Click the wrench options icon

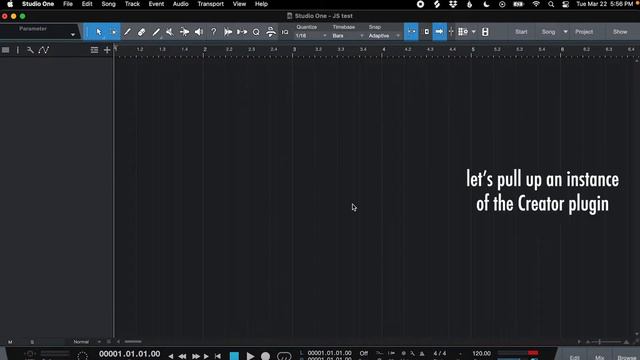tap(30, 50)
